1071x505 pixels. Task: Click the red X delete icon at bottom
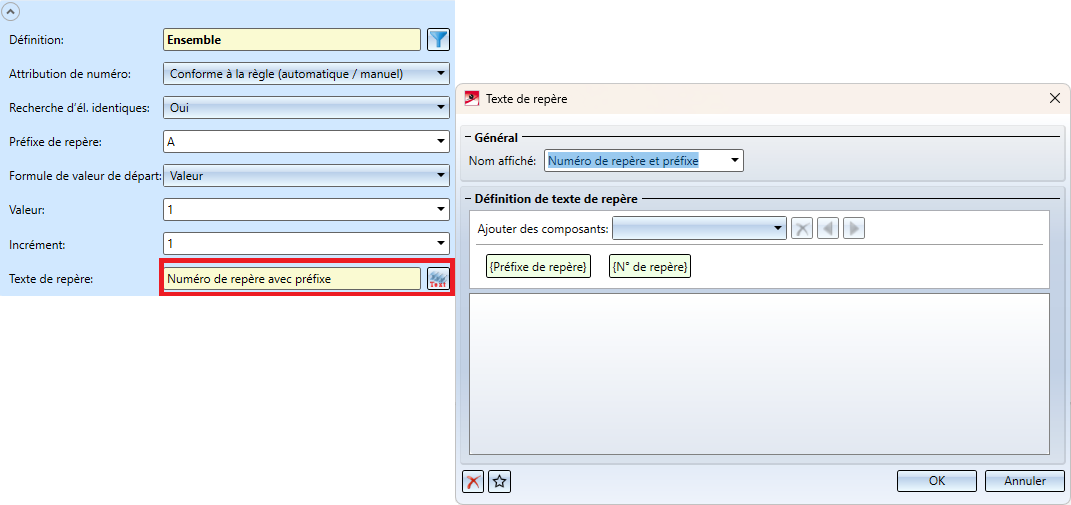click(x=473, y=481)
